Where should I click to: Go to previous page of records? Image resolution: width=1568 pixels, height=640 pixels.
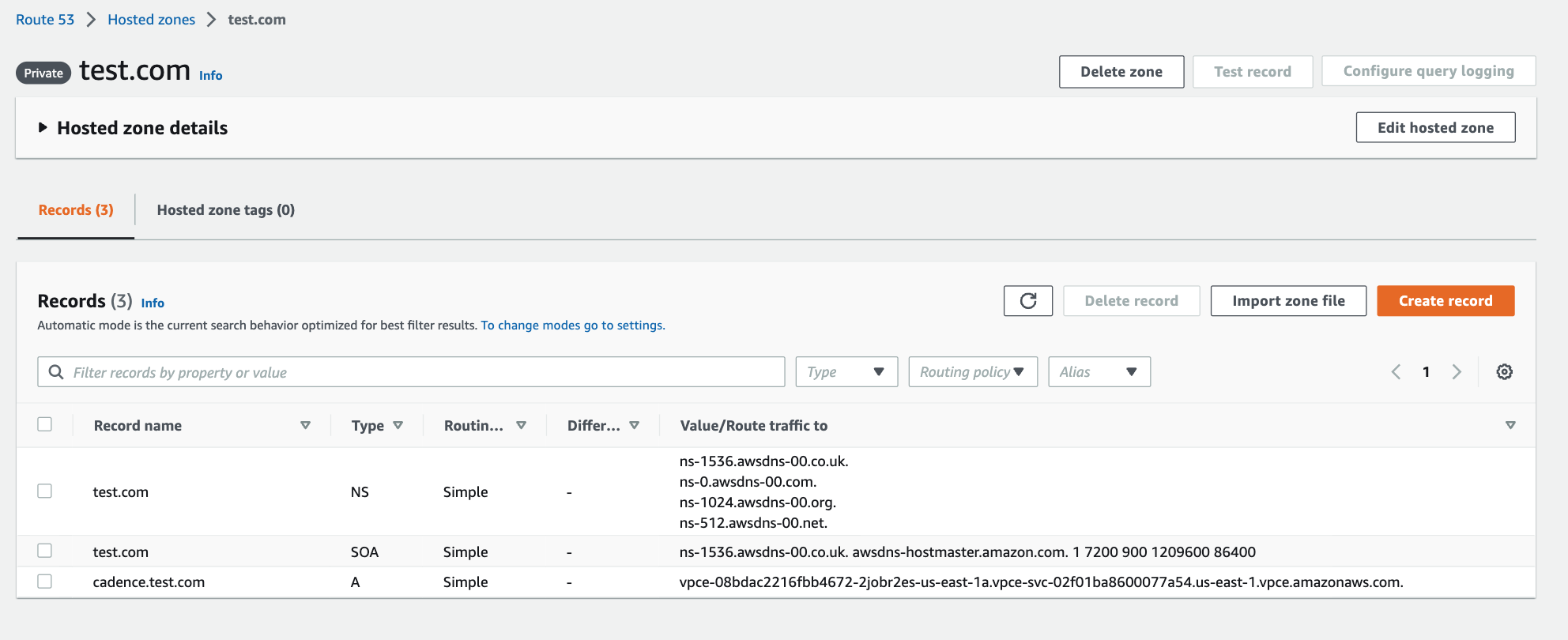pos(1396,372)
